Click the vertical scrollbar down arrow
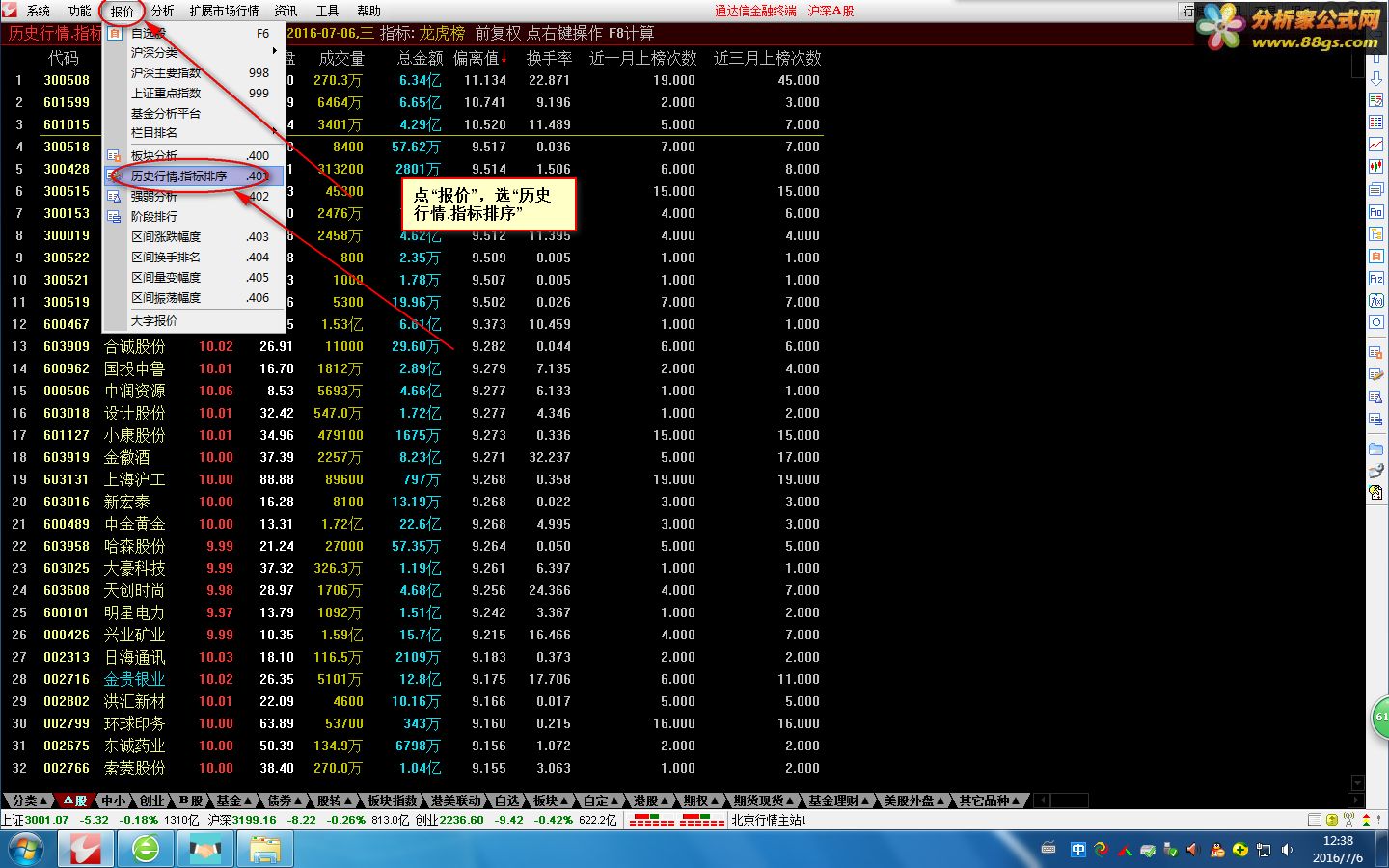 pyautogui.click(x=1358, y=783)
